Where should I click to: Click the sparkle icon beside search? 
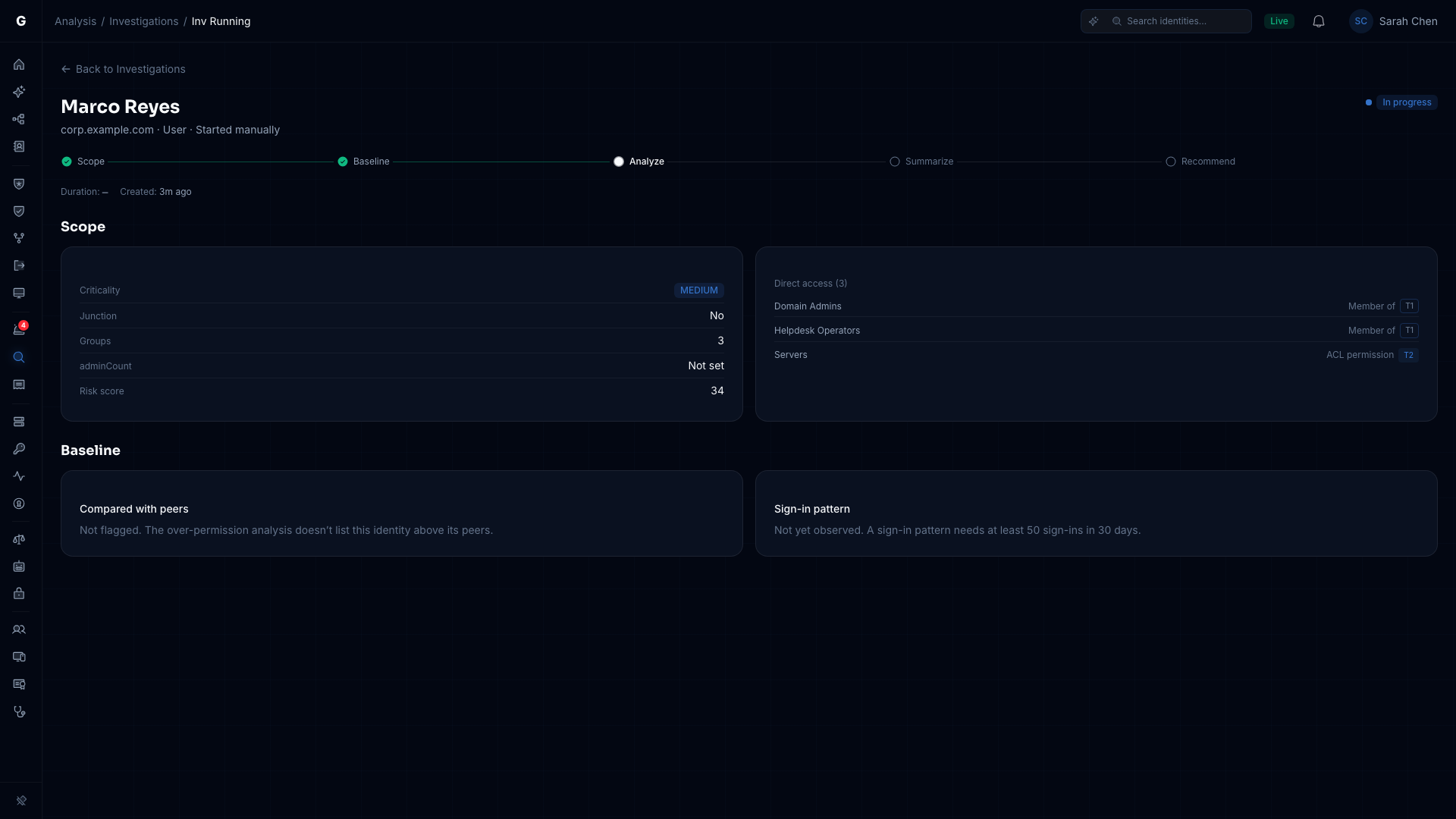coord(1094,21)
